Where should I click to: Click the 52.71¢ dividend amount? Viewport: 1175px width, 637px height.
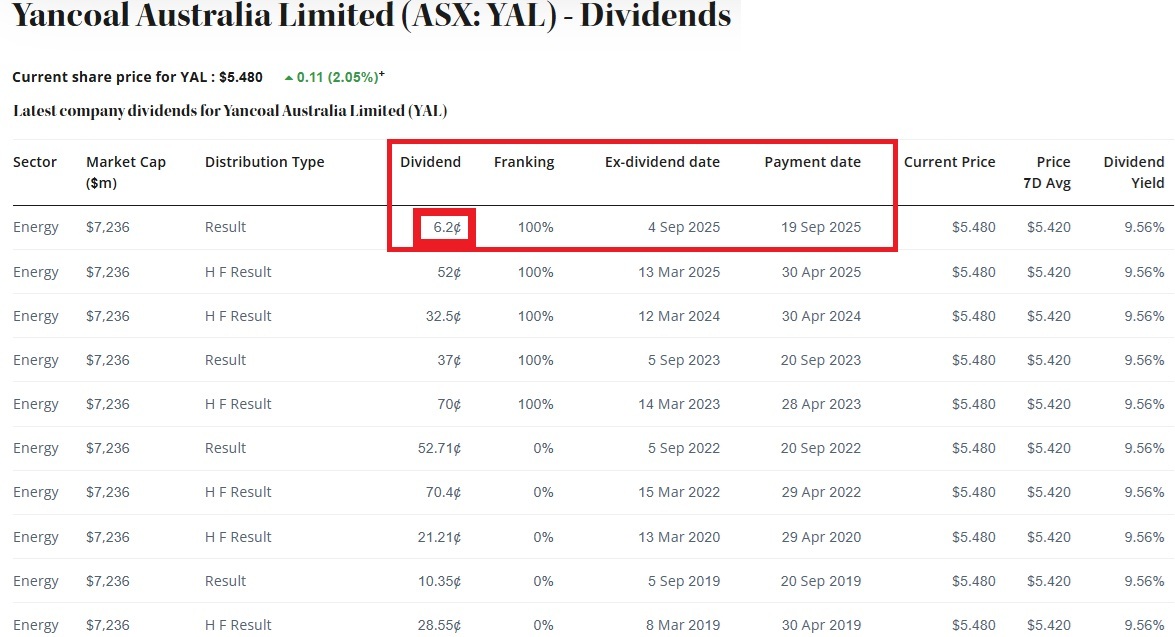(x=439, y=448)
